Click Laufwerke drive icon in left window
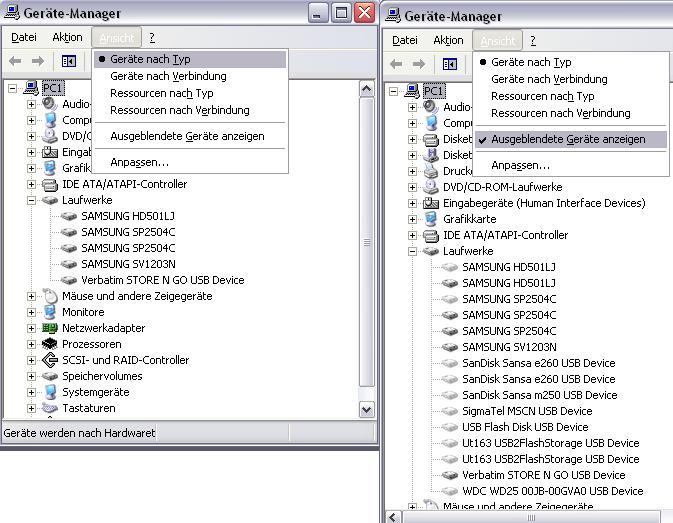Viewport: 673px width, 523px height. pyautogui.click(x=50, y=200)
